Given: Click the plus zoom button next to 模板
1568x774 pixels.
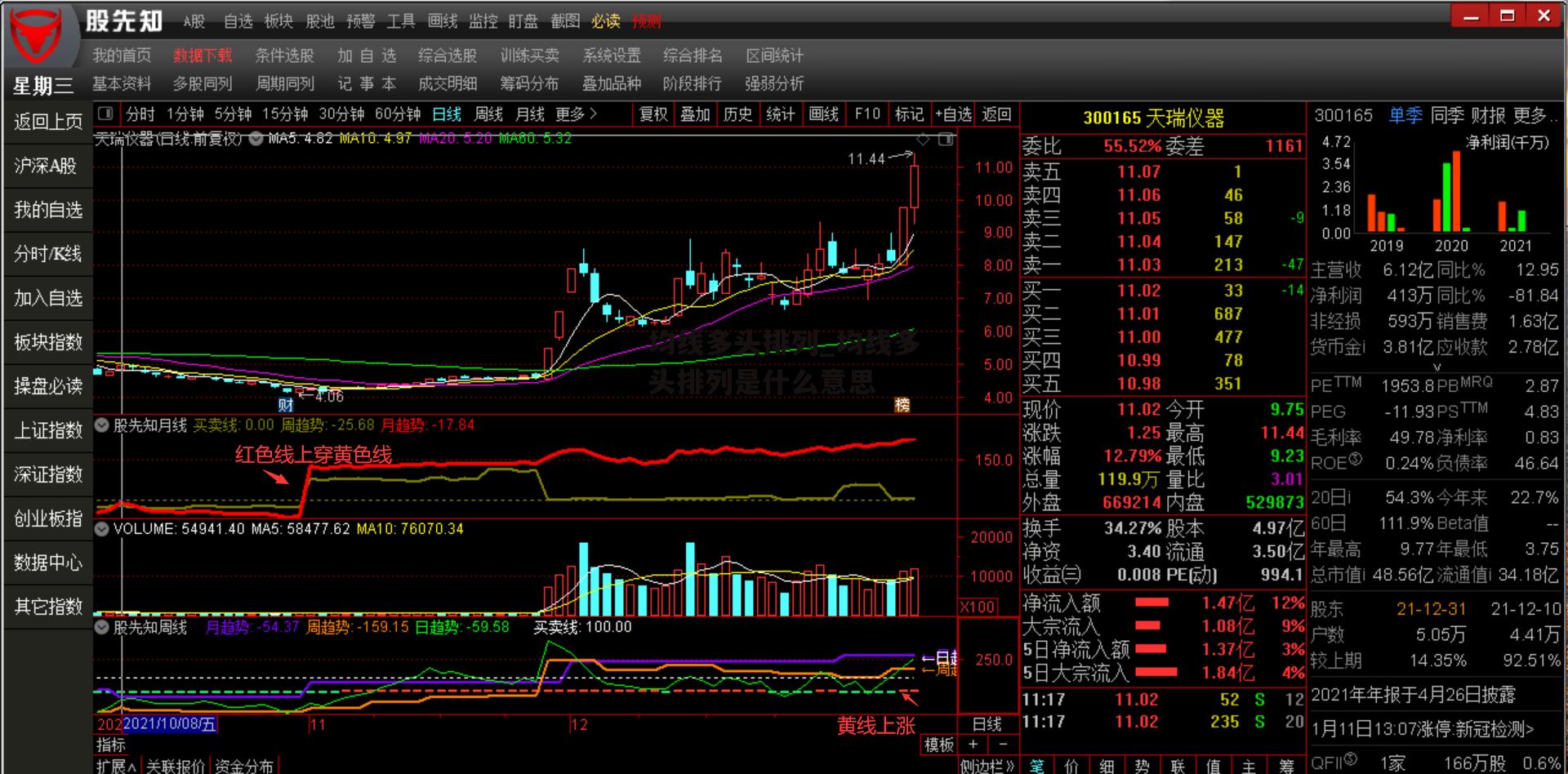Looking at the screenshot, I should [x=973, y=744].
